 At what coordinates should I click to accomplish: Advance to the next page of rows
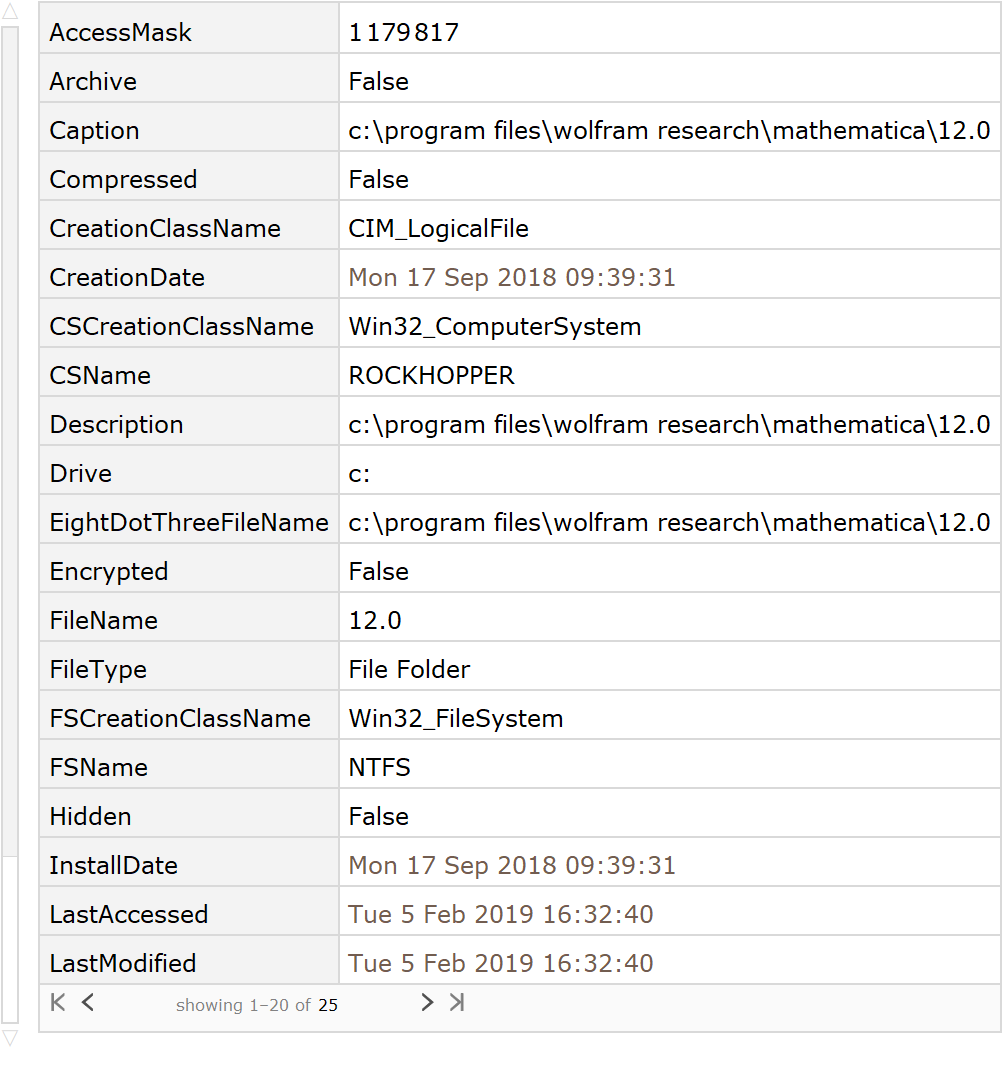427,1003
